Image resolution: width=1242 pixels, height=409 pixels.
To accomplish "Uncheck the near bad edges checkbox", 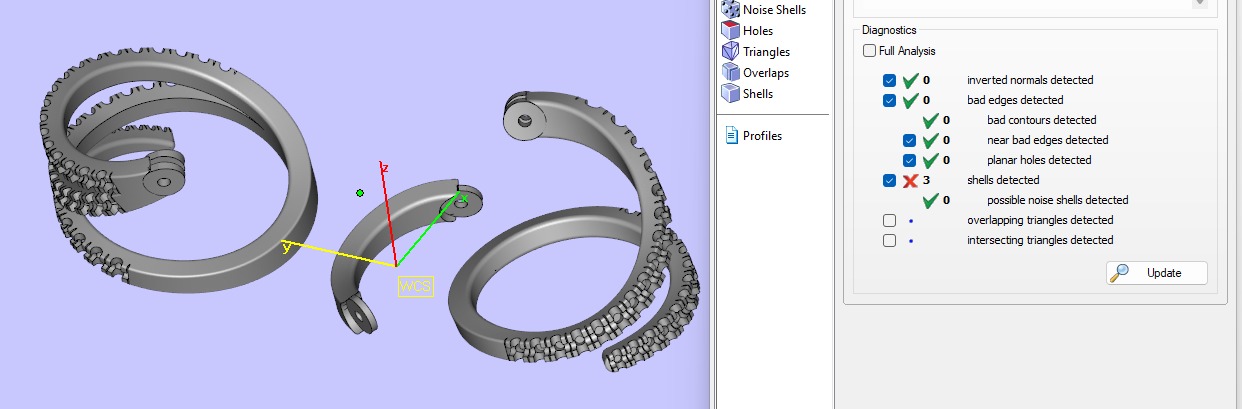I will 910,140.
